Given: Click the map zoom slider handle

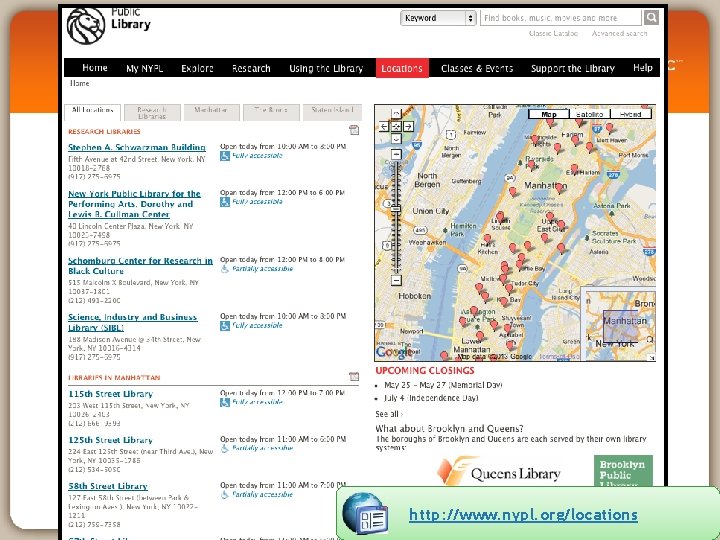Looking at the screenshot, I should point(396,208).
